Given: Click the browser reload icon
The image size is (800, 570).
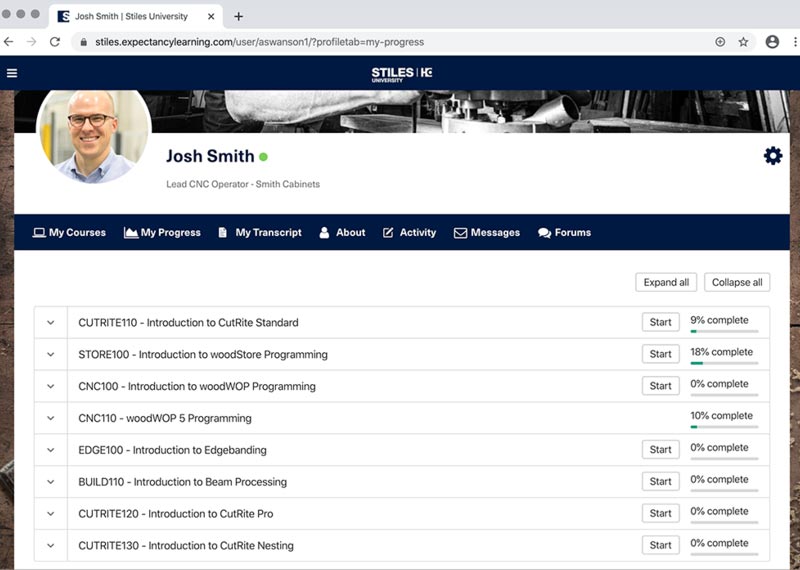Looking at the screenshot, I should pyautogui.click(x=55, y=42).
